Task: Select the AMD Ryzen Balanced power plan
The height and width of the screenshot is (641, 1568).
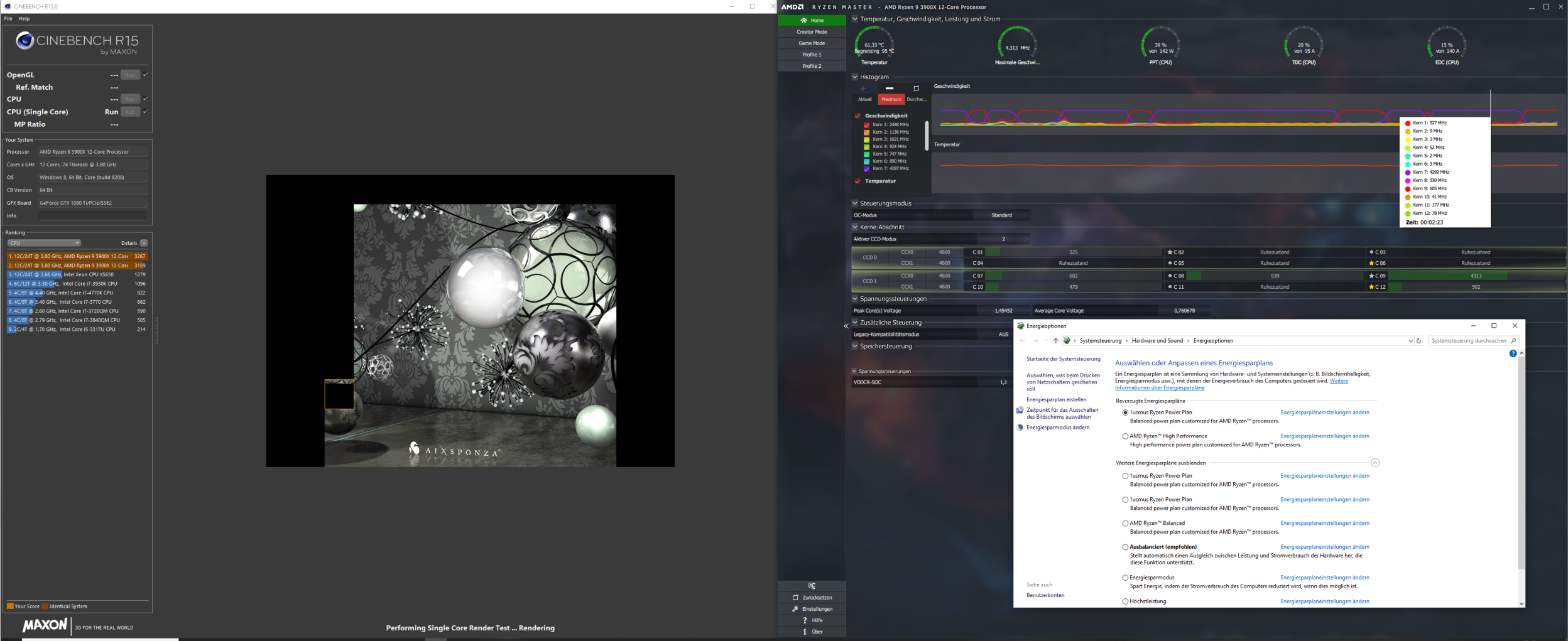Action: (x=1125, y=524)
